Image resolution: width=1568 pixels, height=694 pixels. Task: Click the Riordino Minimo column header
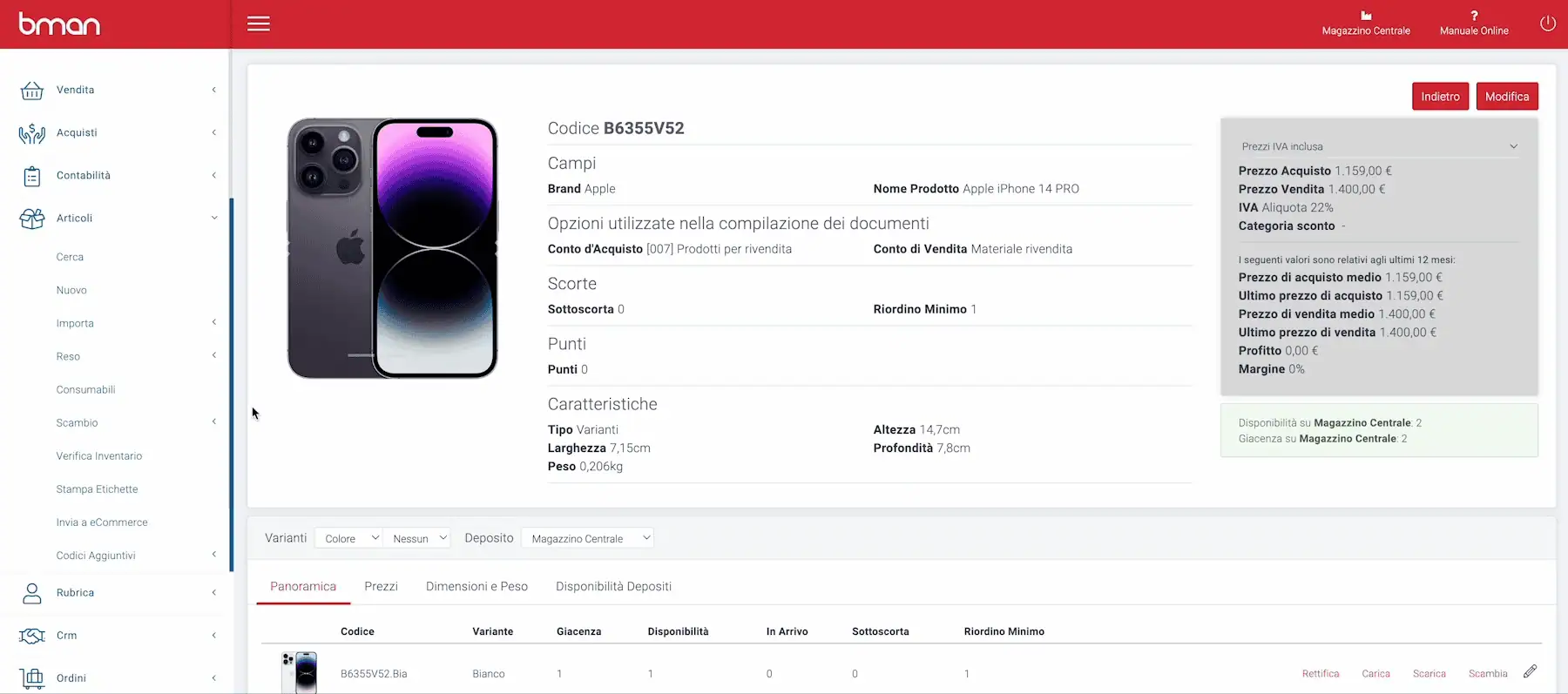click(x=1004, y=631)
